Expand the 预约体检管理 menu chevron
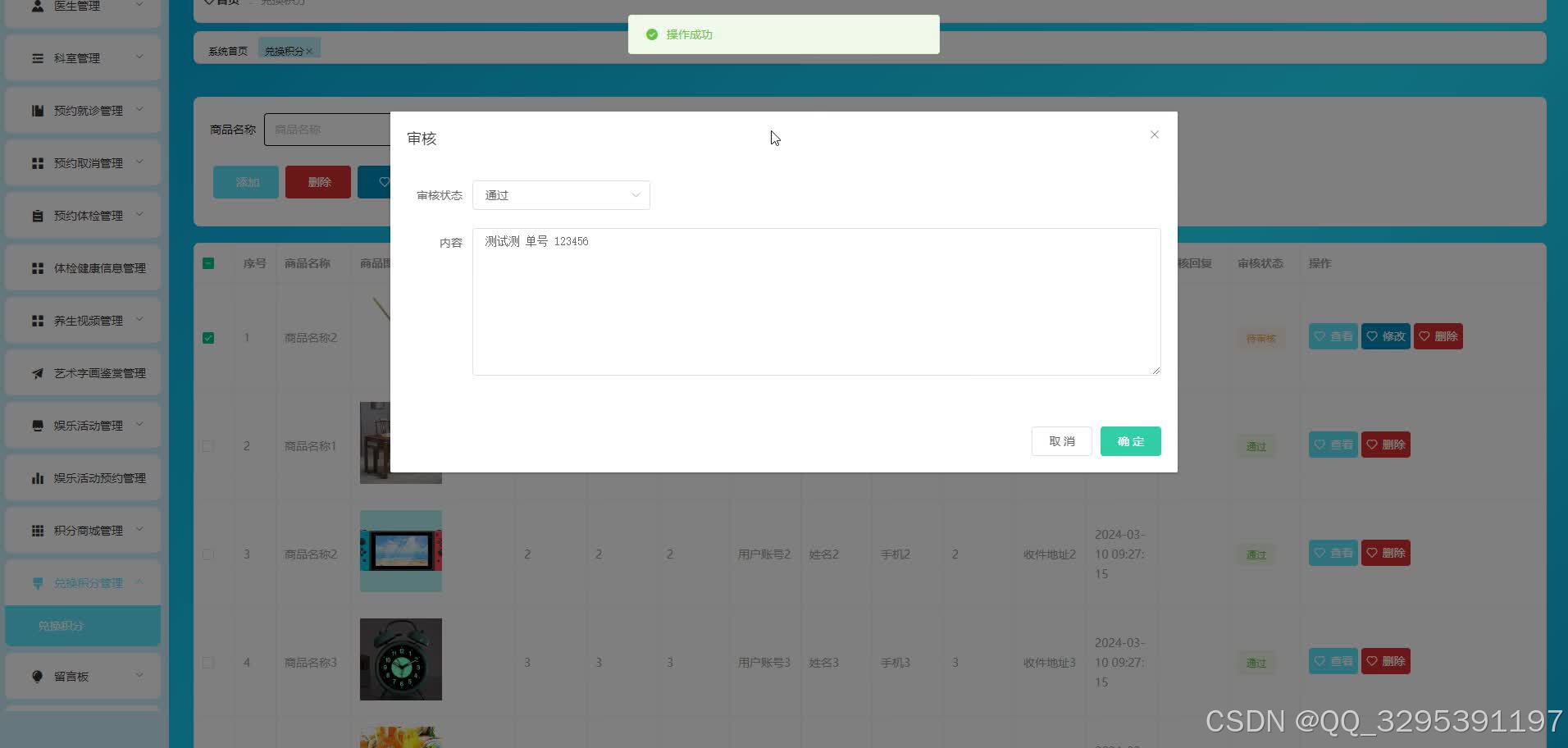The width and height of the screenshot is (1568, 748). pos(139,214)
